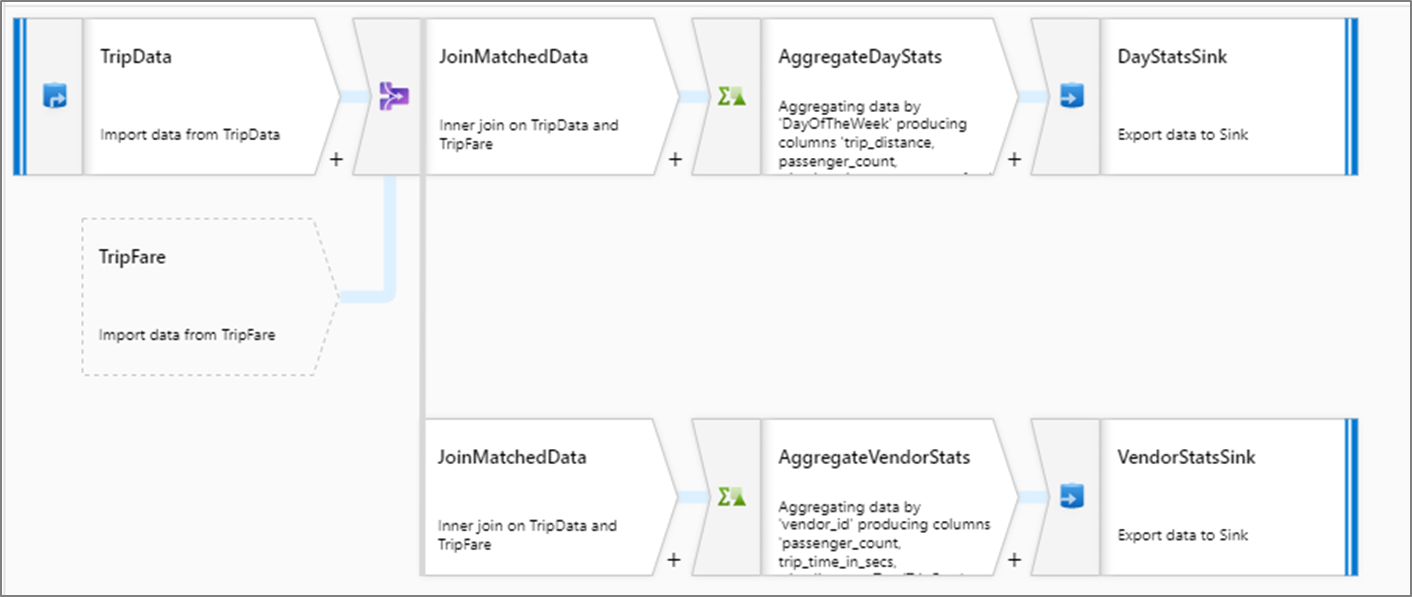Viewport: 1412px width, 597px height.
Task: Select the TripData source node title
Action: pyautogui.click(x=136, y=57)
